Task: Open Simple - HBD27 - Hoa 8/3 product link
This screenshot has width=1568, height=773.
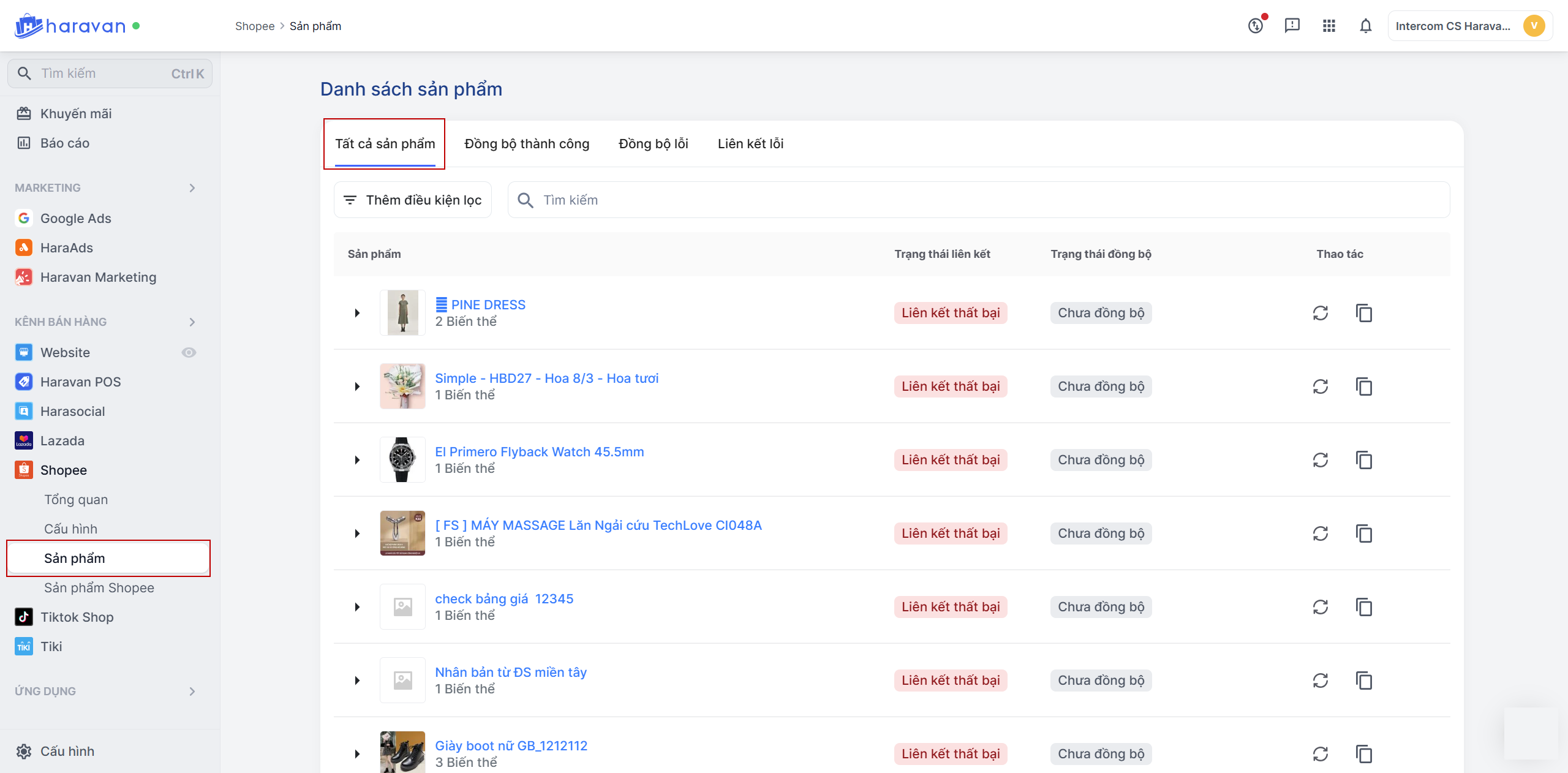Action: [546, 378]
